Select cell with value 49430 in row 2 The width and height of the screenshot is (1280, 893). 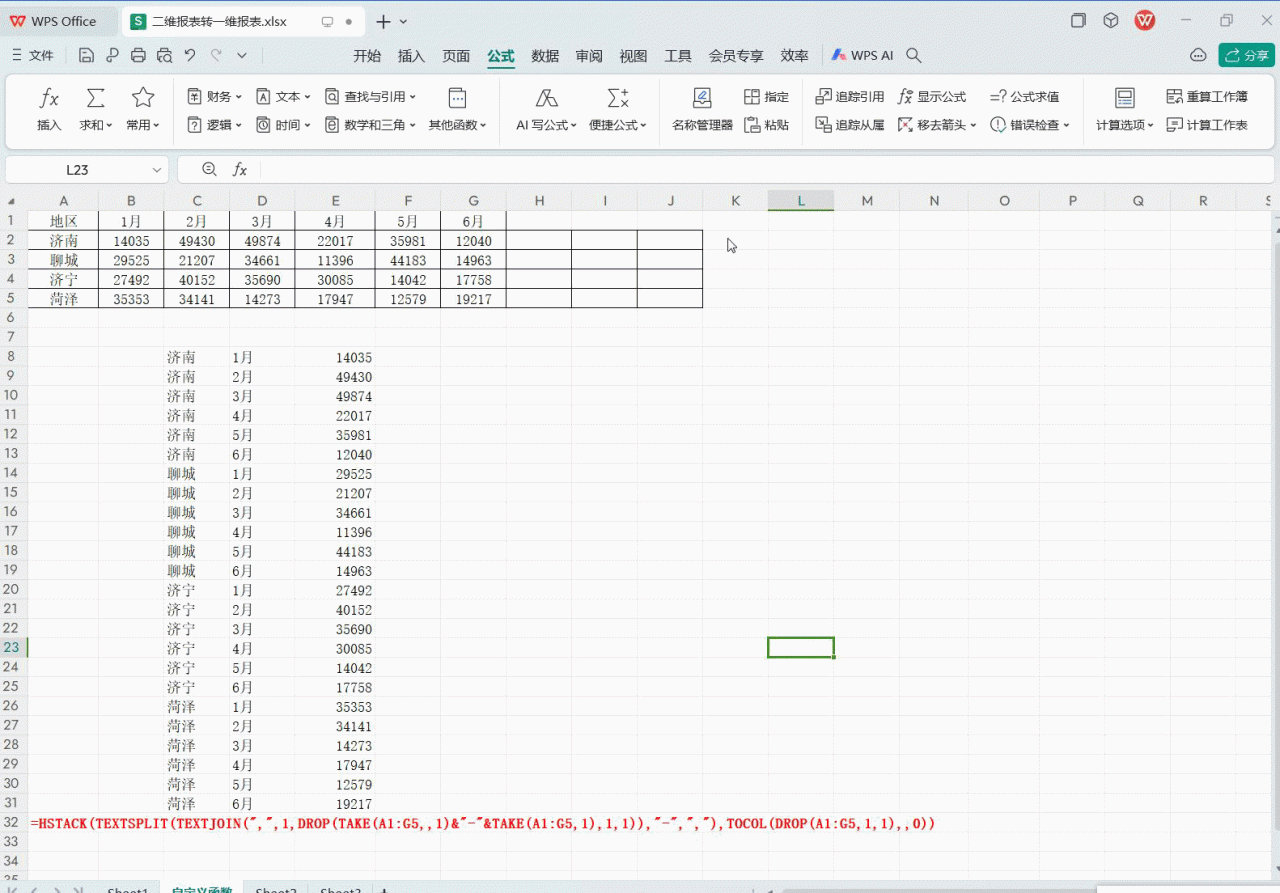click(196, 240)
